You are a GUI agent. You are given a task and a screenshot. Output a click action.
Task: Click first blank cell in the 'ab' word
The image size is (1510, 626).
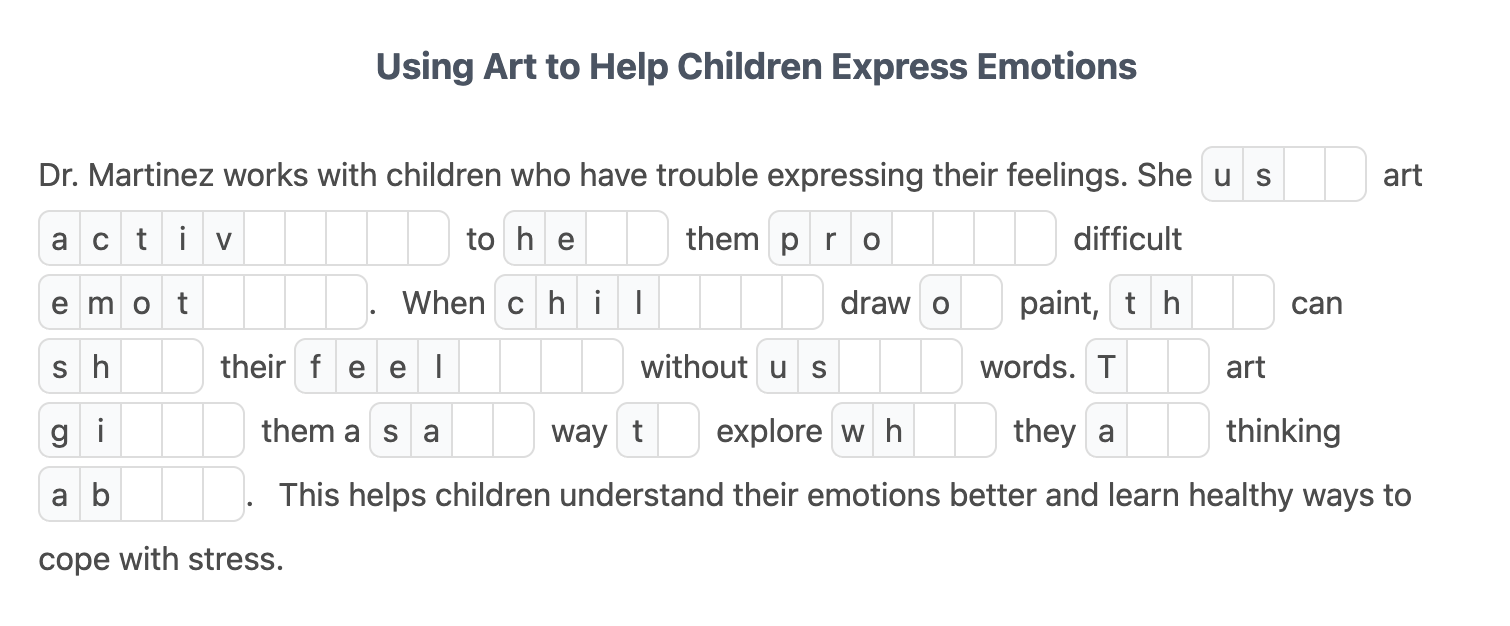click(141, 495)
